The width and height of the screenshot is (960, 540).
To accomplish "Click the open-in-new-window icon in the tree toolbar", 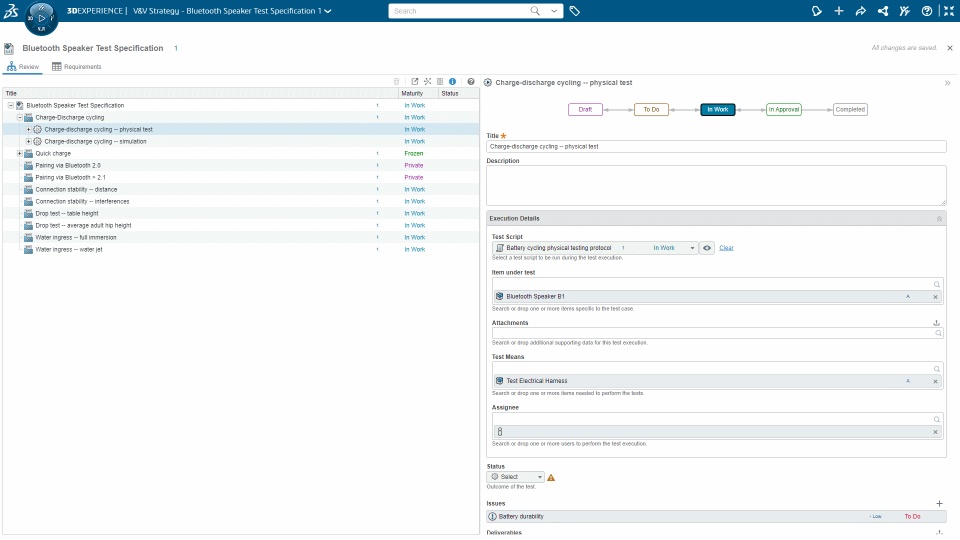I will click(414, 81).
